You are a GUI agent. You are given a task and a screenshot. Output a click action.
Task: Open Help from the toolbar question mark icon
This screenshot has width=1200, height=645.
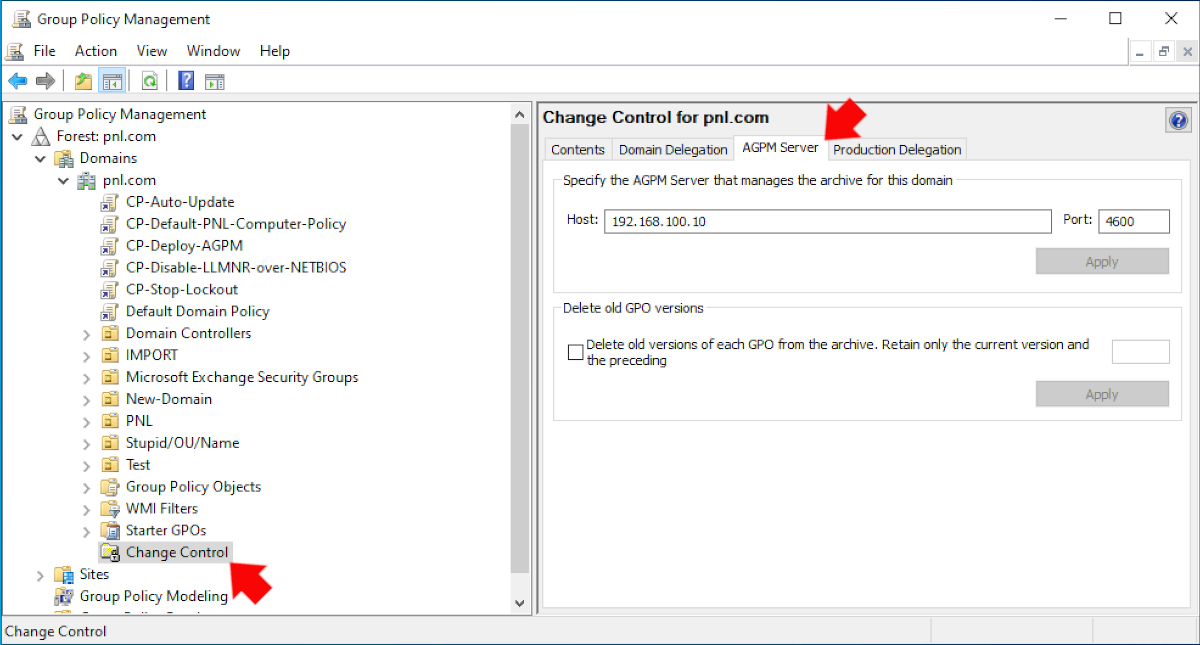tap(186, 81)
